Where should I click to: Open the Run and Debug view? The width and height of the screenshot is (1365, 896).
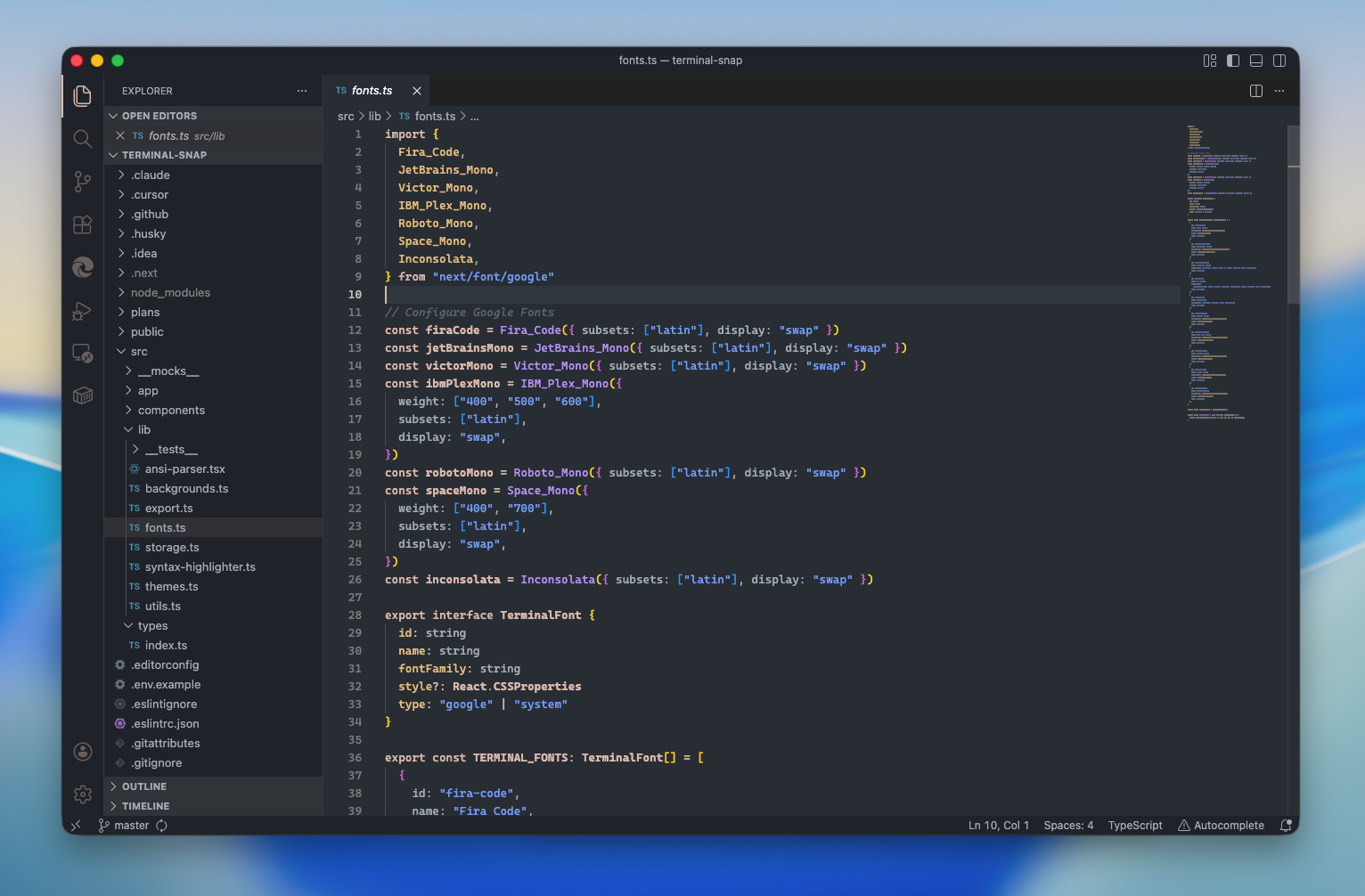tap(83, 310)
